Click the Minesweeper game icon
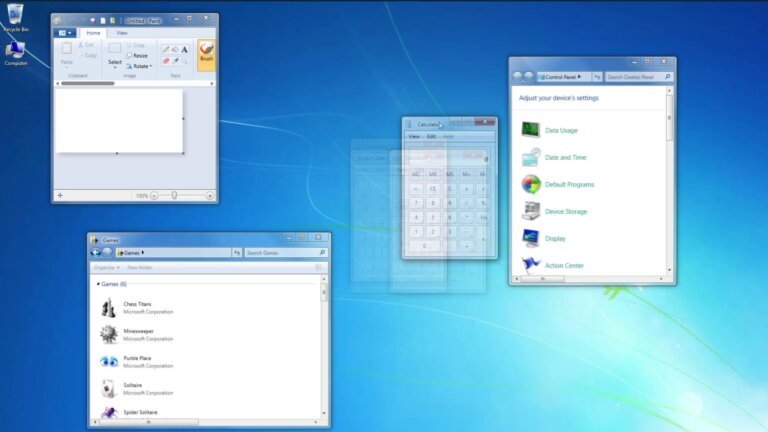The height and width of the screenshot is (432, 768). pos(108,335)
